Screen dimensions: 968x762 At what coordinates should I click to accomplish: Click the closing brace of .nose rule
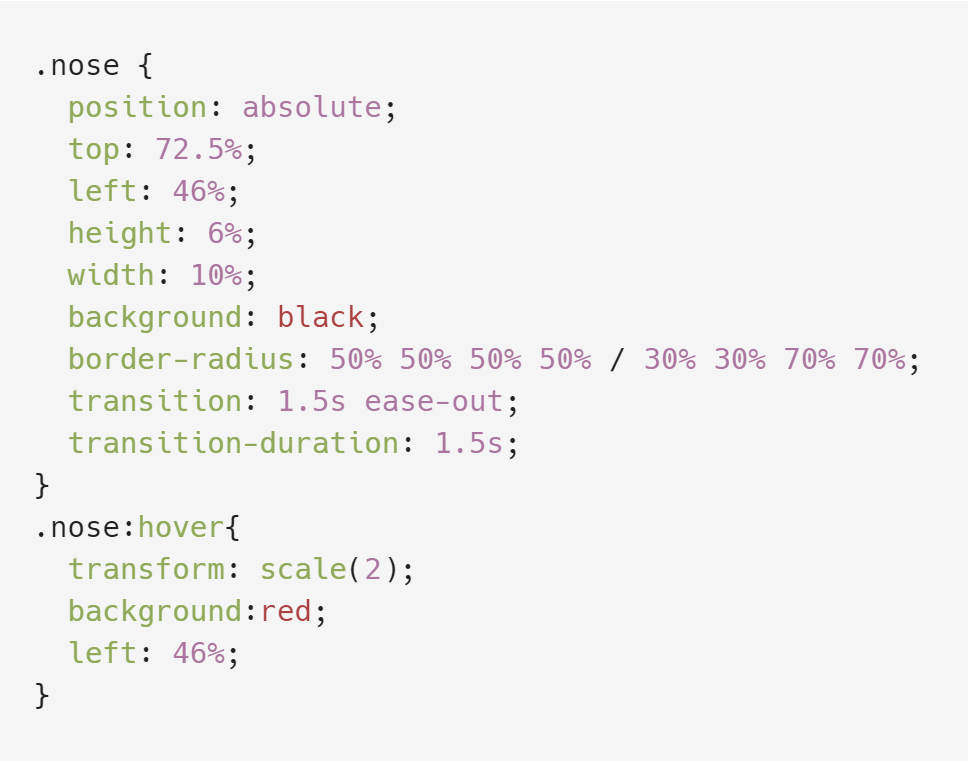tap(42, 485)
